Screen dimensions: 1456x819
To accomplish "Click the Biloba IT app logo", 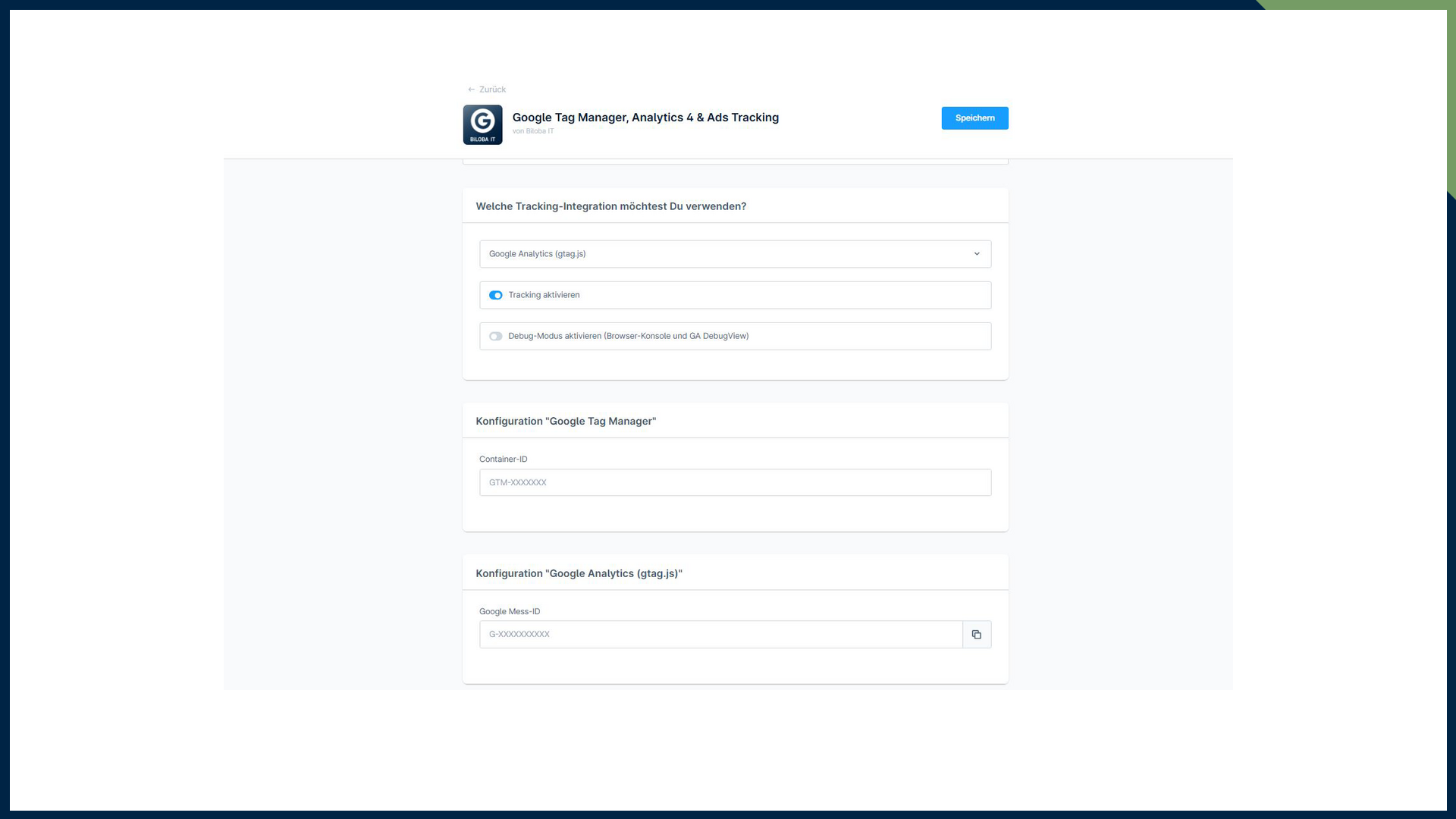I will [482, 124].
